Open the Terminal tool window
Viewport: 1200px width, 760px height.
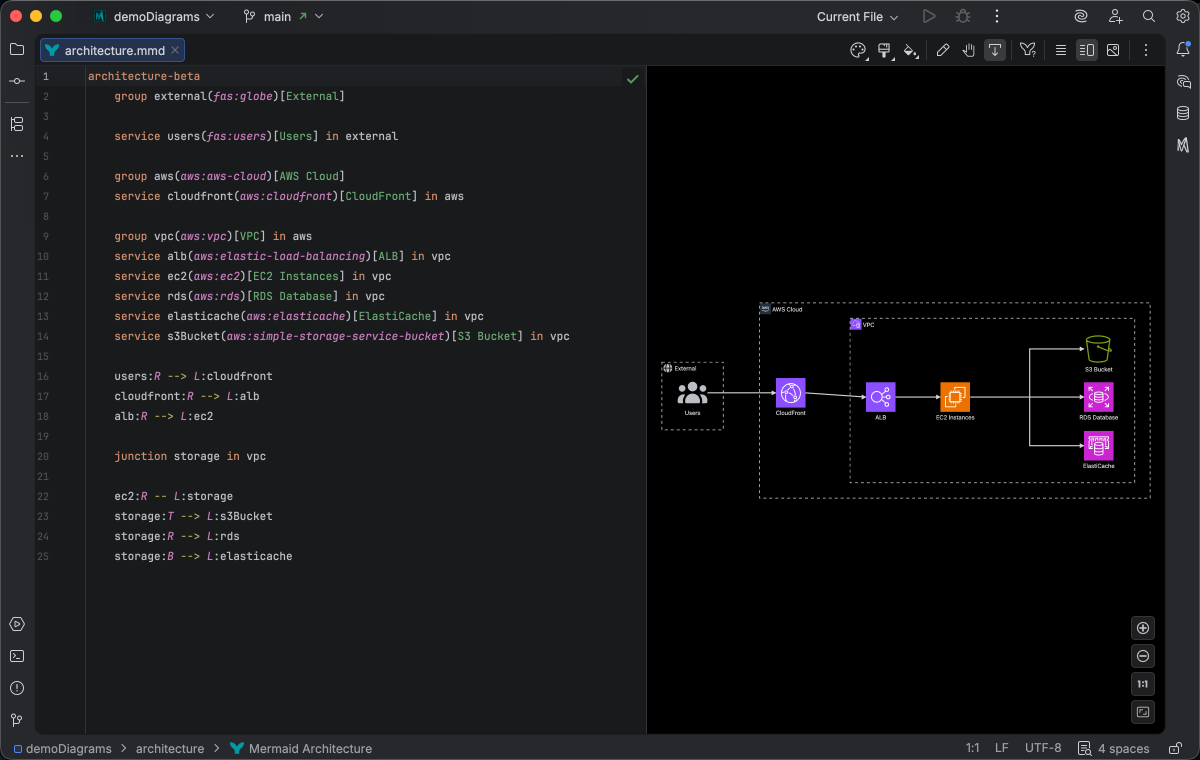[17, 656]
